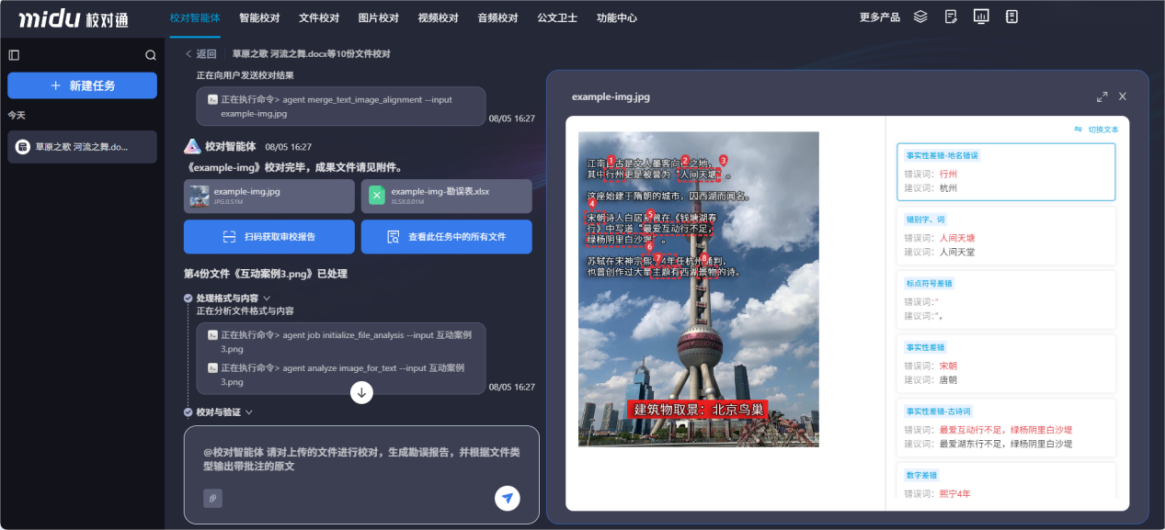1165x530 pixels.
Task: Open the 功能中心 tab
Action: pos(617,18)
